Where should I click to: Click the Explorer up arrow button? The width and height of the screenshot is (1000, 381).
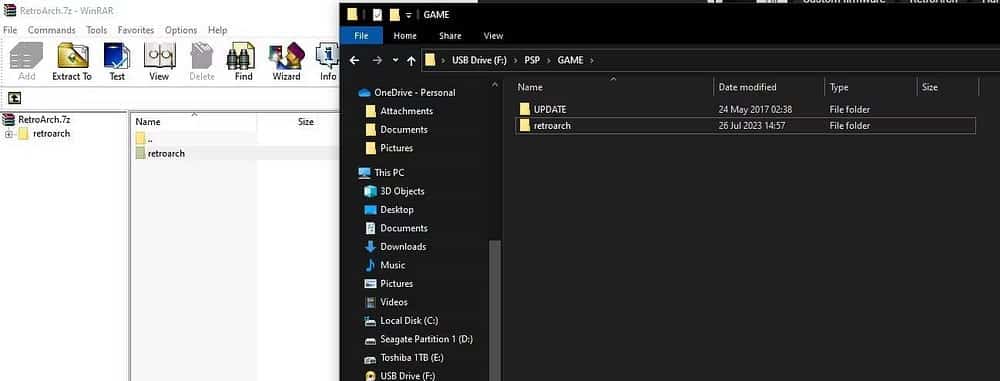pos(411,61)
